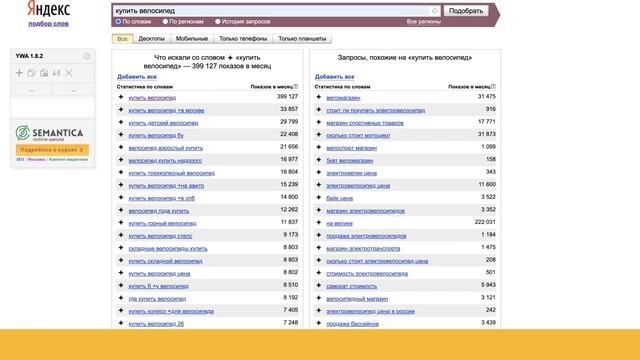Click plus beside 'купить велосипед +на авито'
Viewport: 640px width, 360px height.
(121, 185)
